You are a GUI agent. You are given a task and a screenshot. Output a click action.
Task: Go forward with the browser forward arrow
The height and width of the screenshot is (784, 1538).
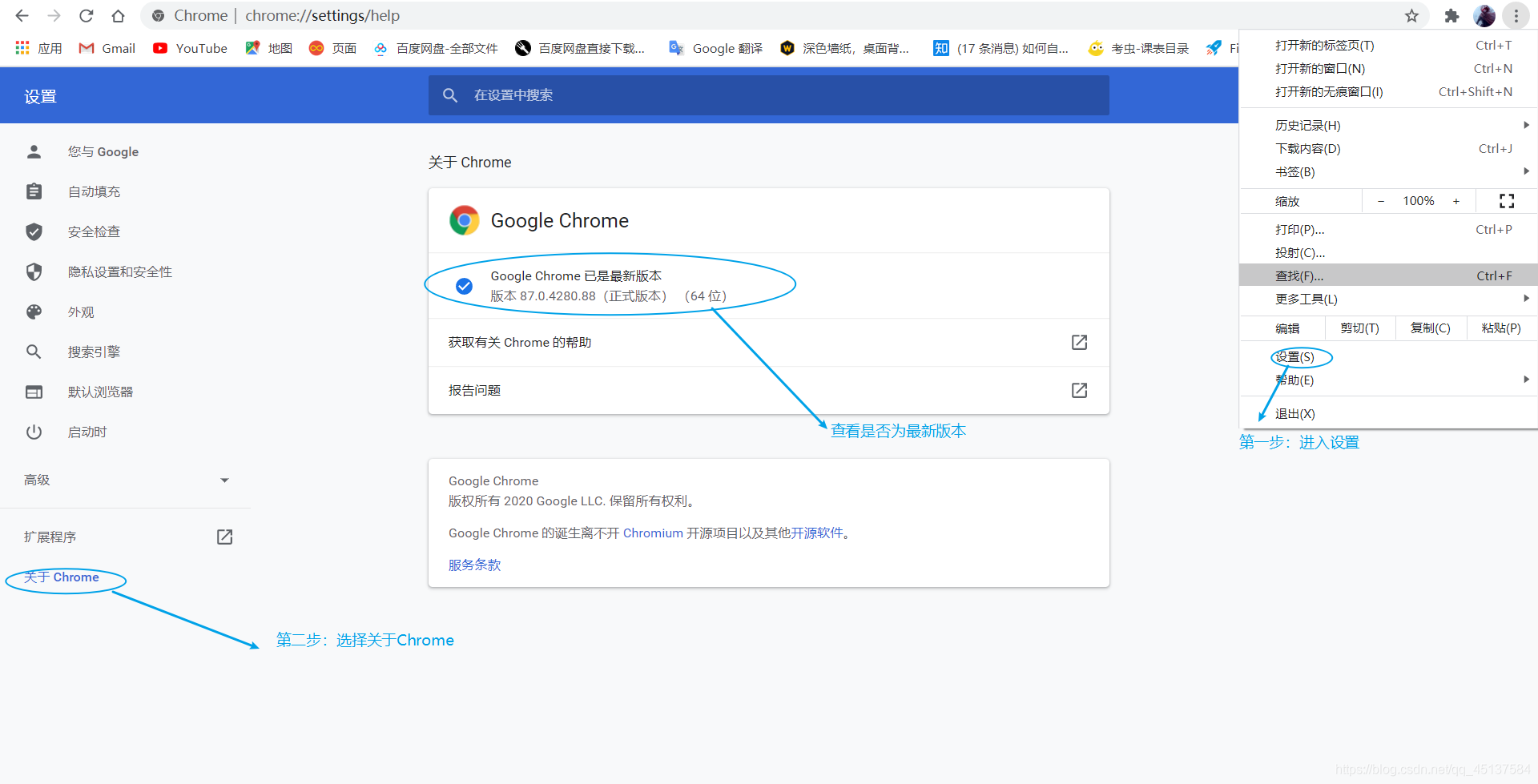pos(54,16)
